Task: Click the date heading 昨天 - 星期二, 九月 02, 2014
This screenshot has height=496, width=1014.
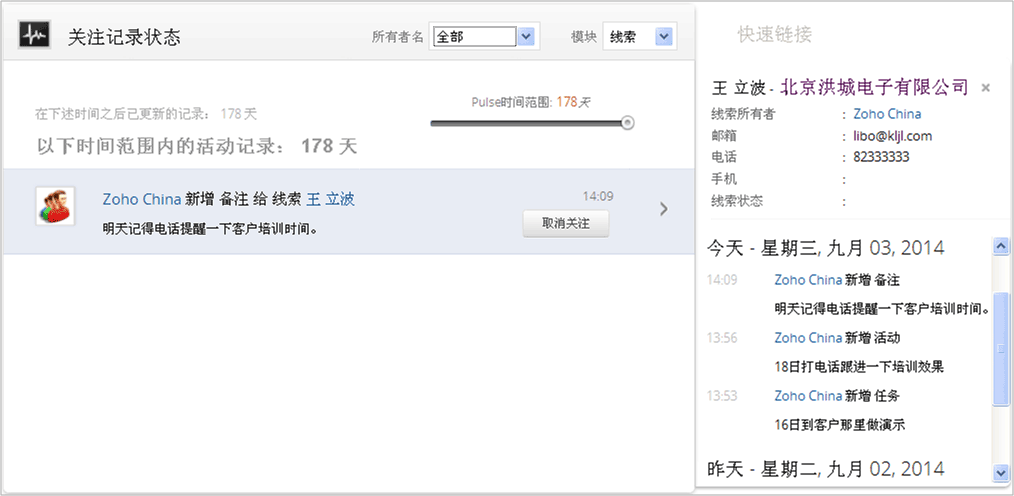Action: [826, 468]
